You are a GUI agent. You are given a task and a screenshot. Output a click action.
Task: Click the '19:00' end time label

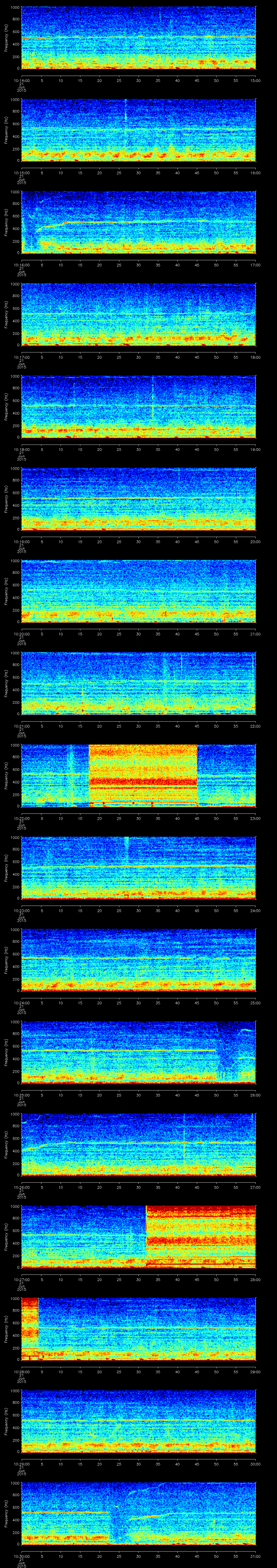click(x=255, y=449)
